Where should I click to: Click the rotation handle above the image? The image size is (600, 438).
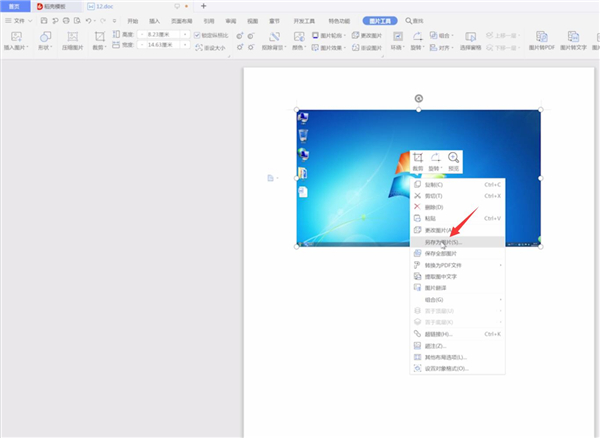[418, 98]
